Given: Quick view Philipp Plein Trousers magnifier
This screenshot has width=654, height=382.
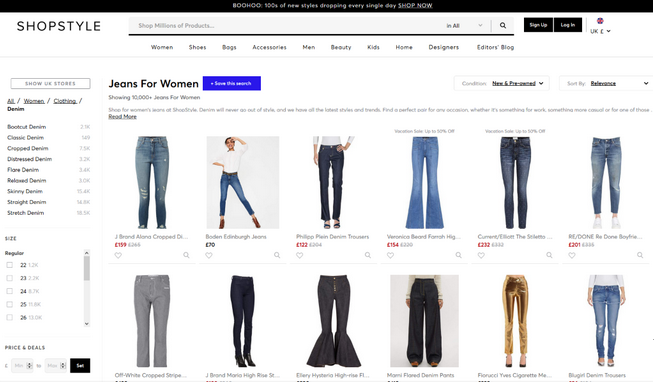Looking at the screenshot, I should (368, 255).
